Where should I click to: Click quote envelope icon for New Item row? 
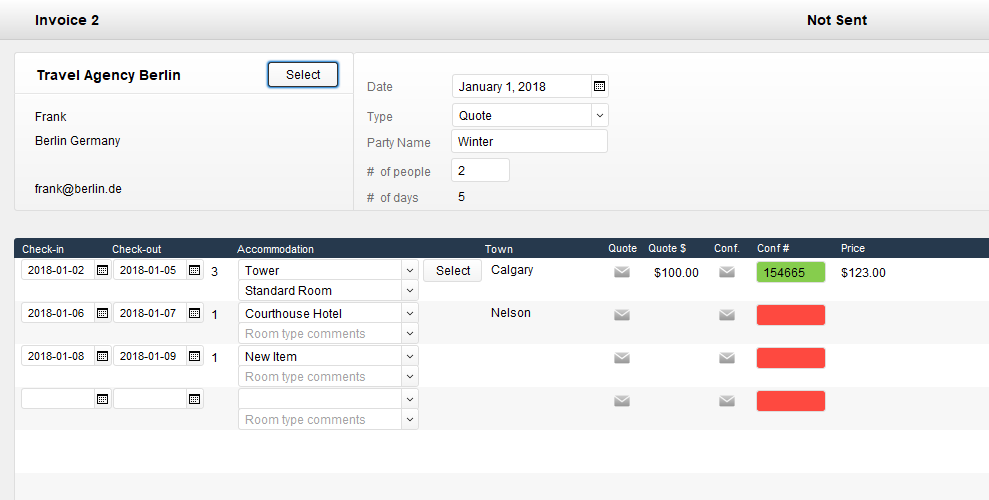pyautogui.click(x=622, y=358)
